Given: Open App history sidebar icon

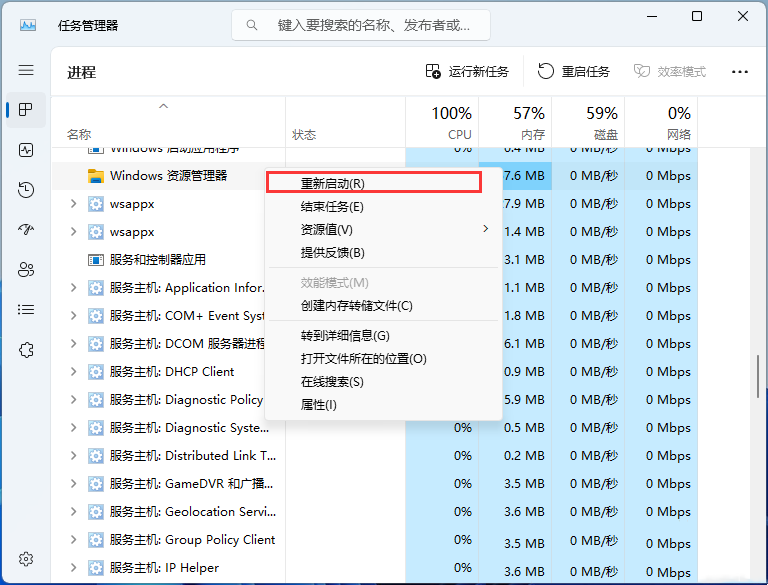Looking at the screenshot, I should 26,190.
